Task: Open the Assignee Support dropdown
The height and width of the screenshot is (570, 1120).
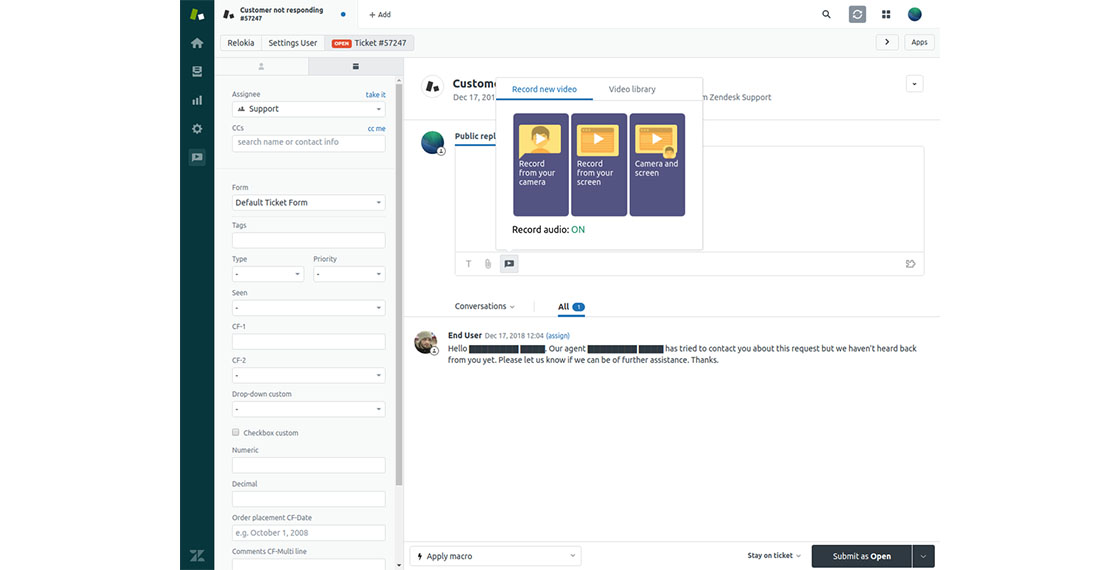Action: 309,109
